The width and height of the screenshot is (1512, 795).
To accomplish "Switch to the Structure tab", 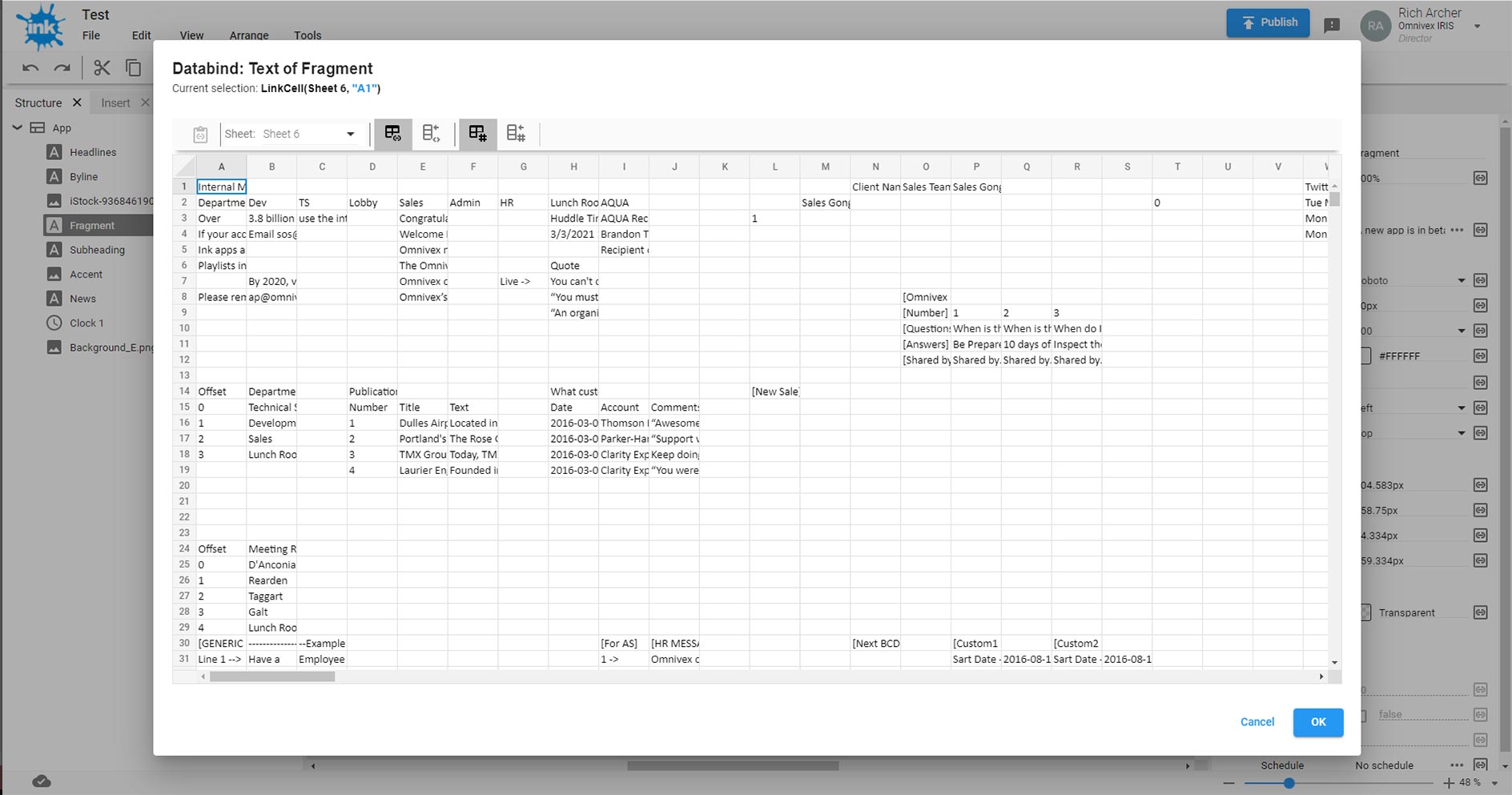I will [x=38, y=102].
